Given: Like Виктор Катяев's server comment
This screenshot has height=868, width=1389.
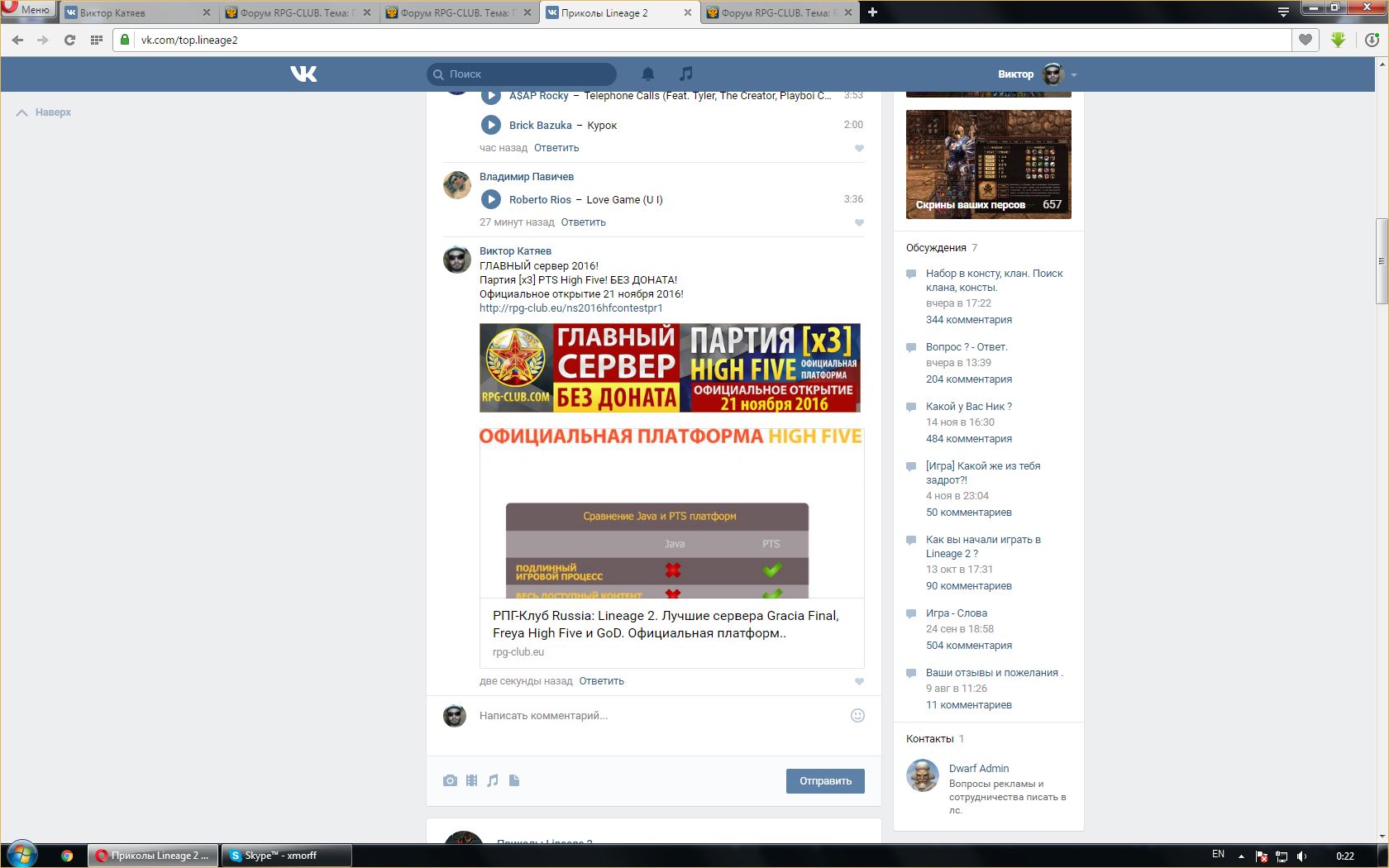Looking at the screenshot, I should (859, 682).
